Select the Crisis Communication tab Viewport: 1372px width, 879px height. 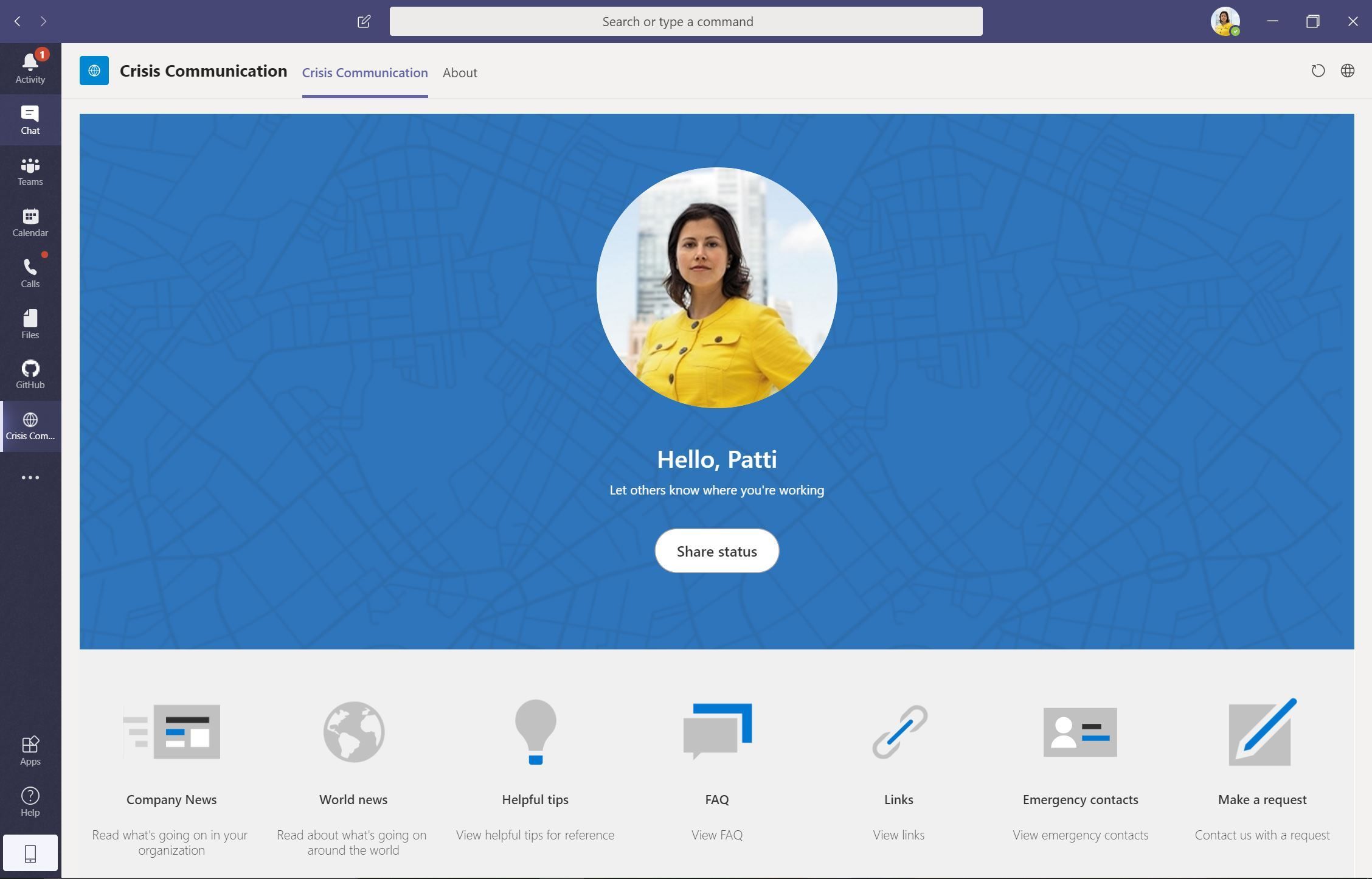tap(364, 72)
